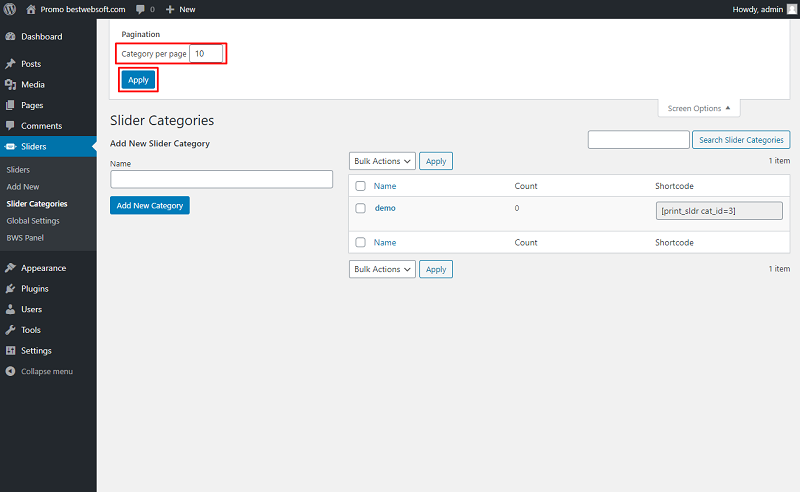Open the Appearance menu label
The height and width of the screenshot is (492, 800).
tap(43, 268)
